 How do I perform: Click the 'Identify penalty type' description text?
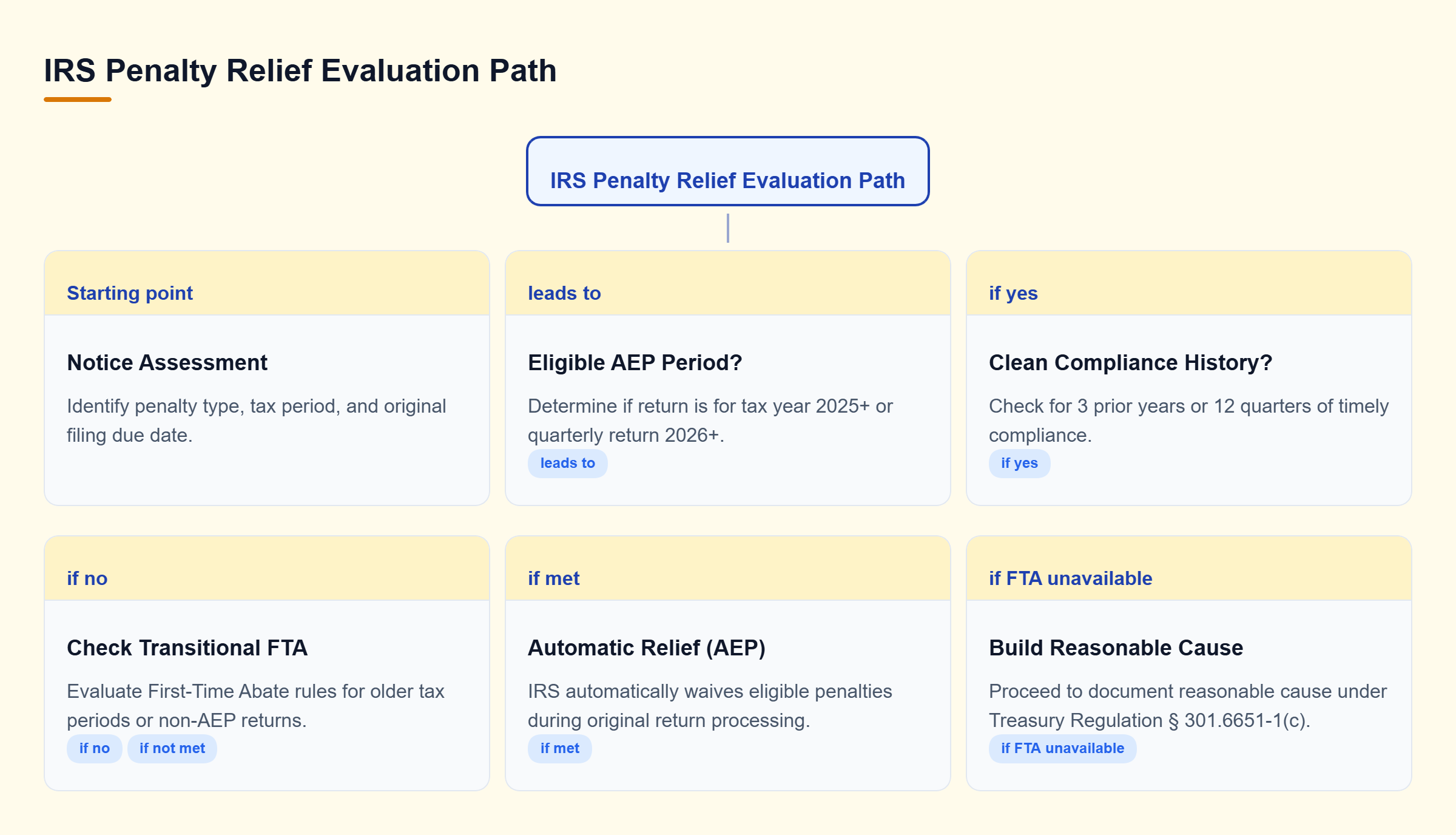(257, 421)
